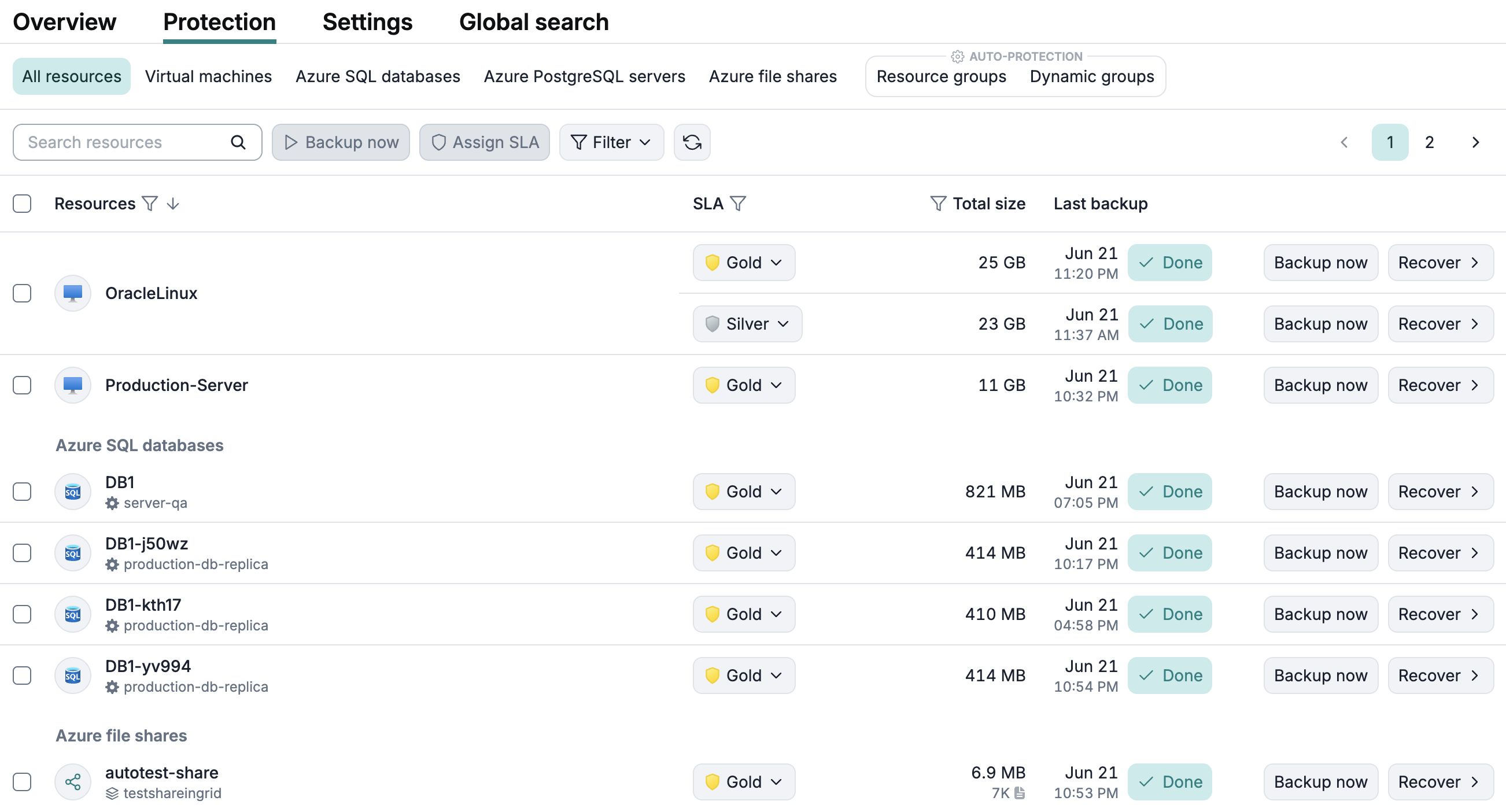Show Azure SQL databases tab

coord(378,76)
